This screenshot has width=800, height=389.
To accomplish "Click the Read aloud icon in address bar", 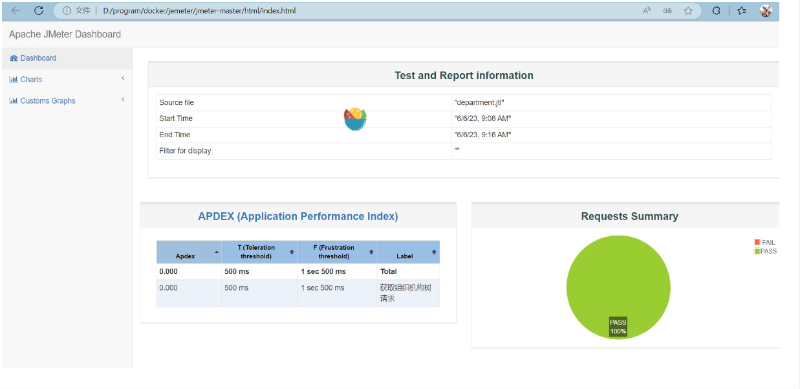I will point(647,10).
